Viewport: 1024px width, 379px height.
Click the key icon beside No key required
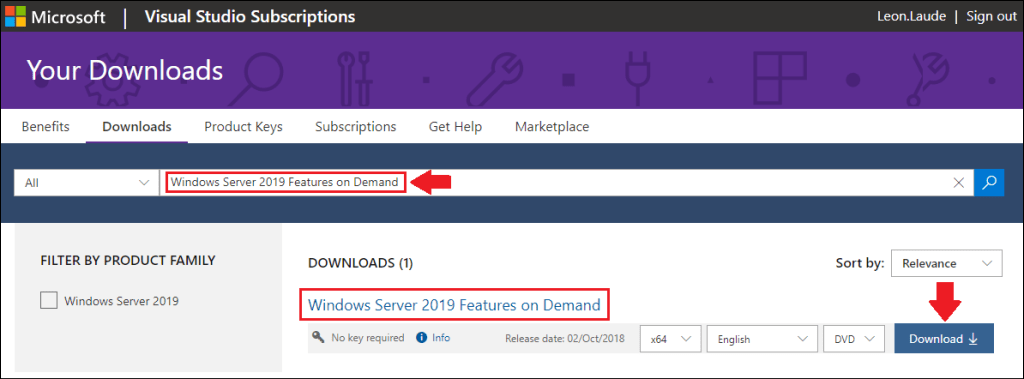pos(318,337)
